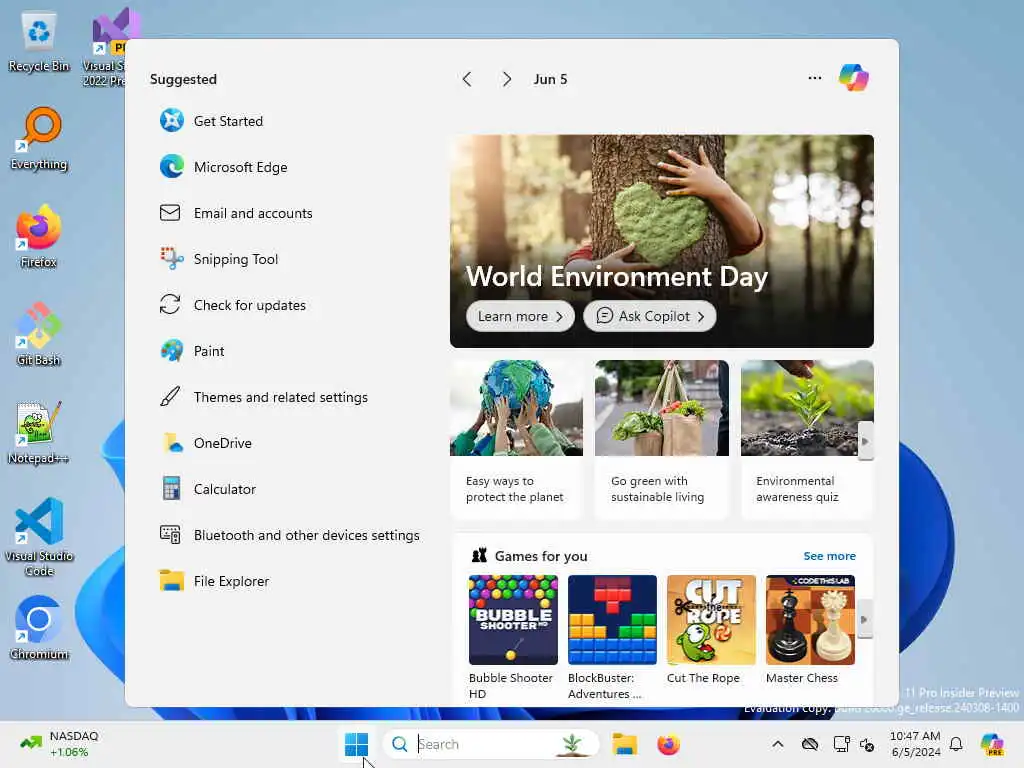Open notifications bell in system tray
The image size is (1024, 768).
pos(956,744)
